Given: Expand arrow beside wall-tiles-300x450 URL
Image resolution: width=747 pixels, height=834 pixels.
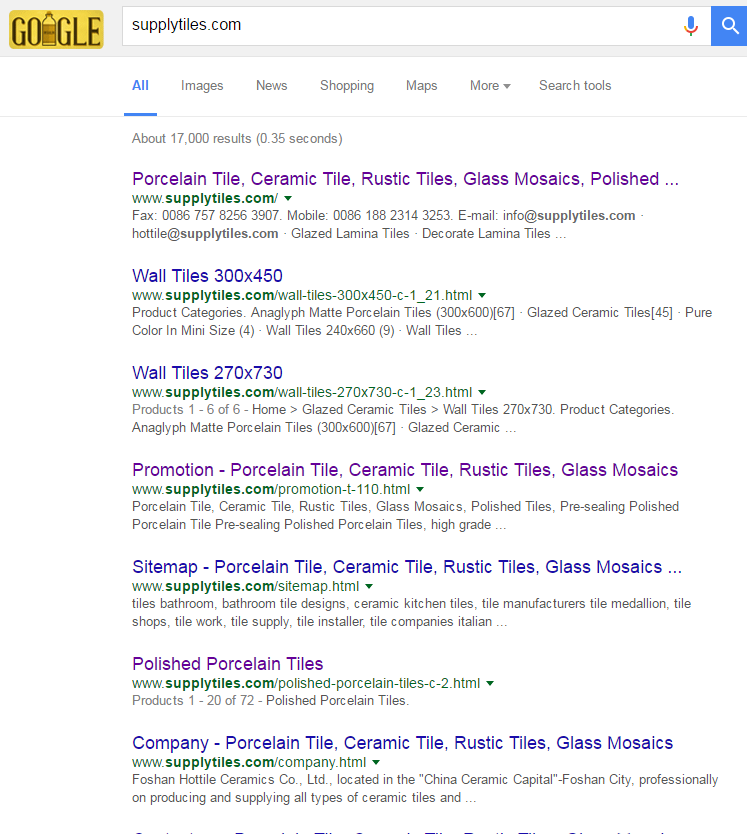Looking at the screenshot, I should (482, 295).
